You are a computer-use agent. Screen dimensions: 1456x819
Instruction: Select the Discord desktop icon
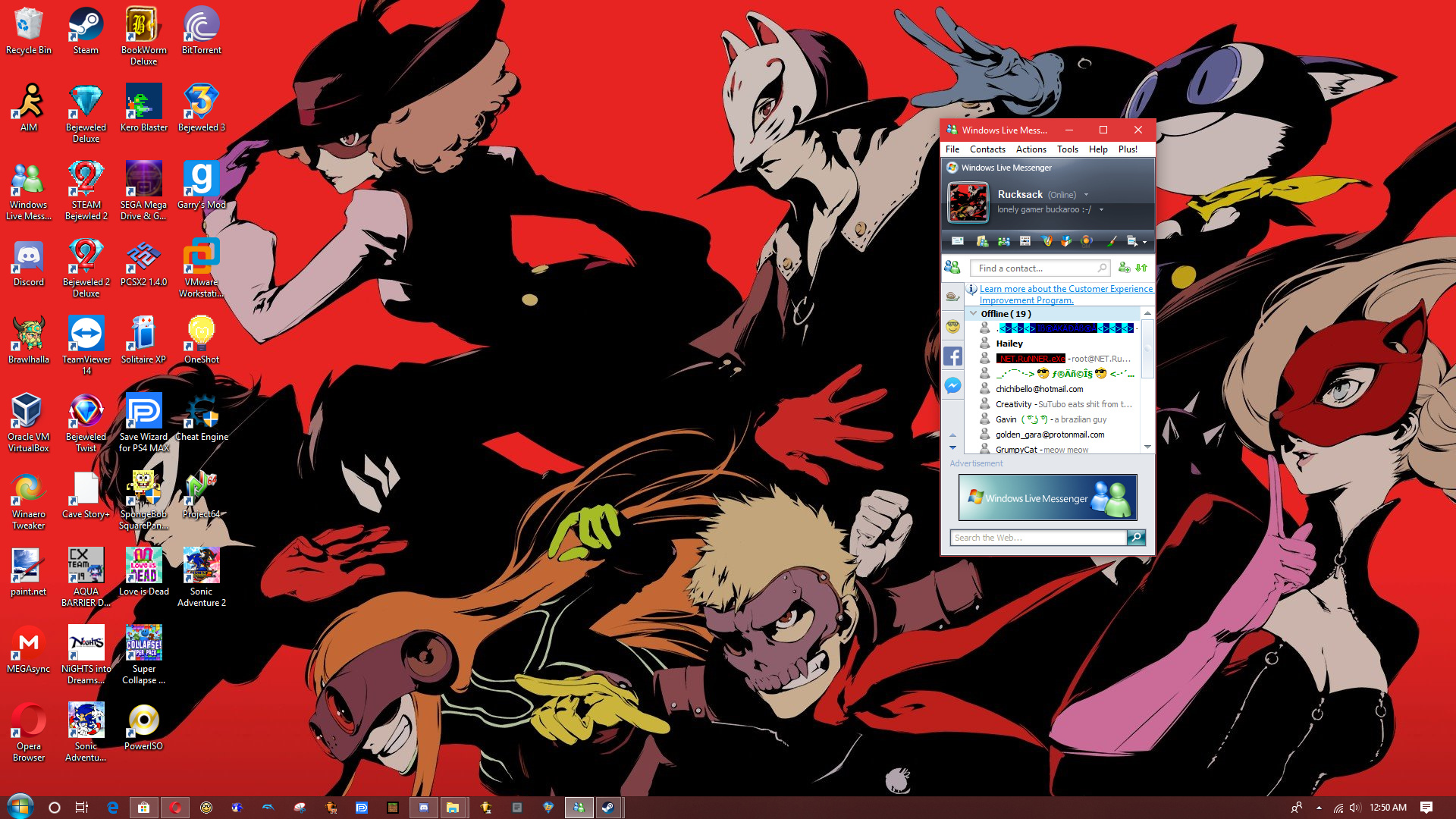pos(29,263)
